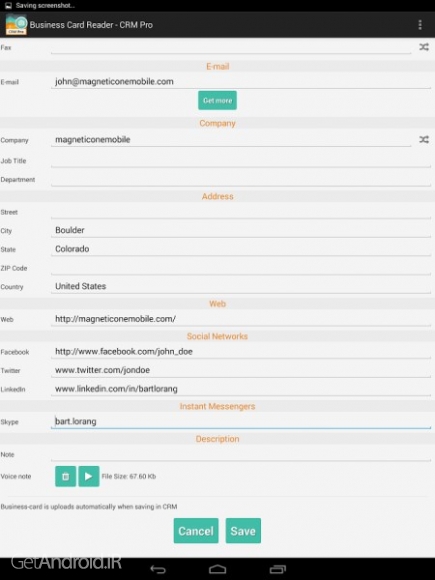Tap the Android back navigation button

tap(158, 569)
